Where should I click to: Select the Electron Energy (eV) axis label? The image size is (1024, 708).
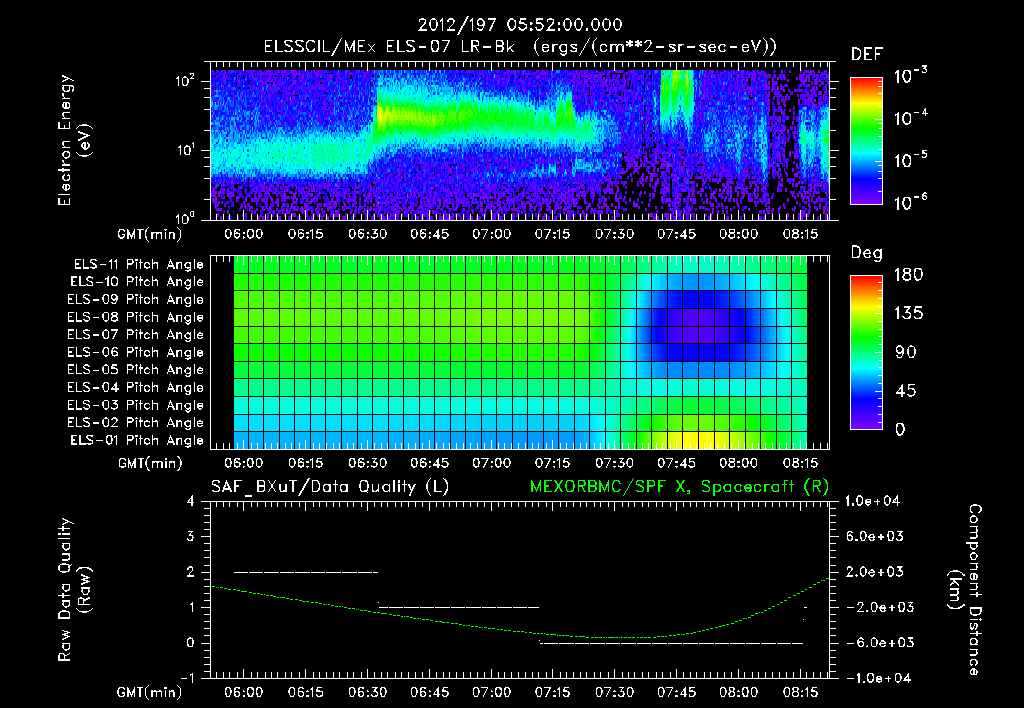[74, 140]
